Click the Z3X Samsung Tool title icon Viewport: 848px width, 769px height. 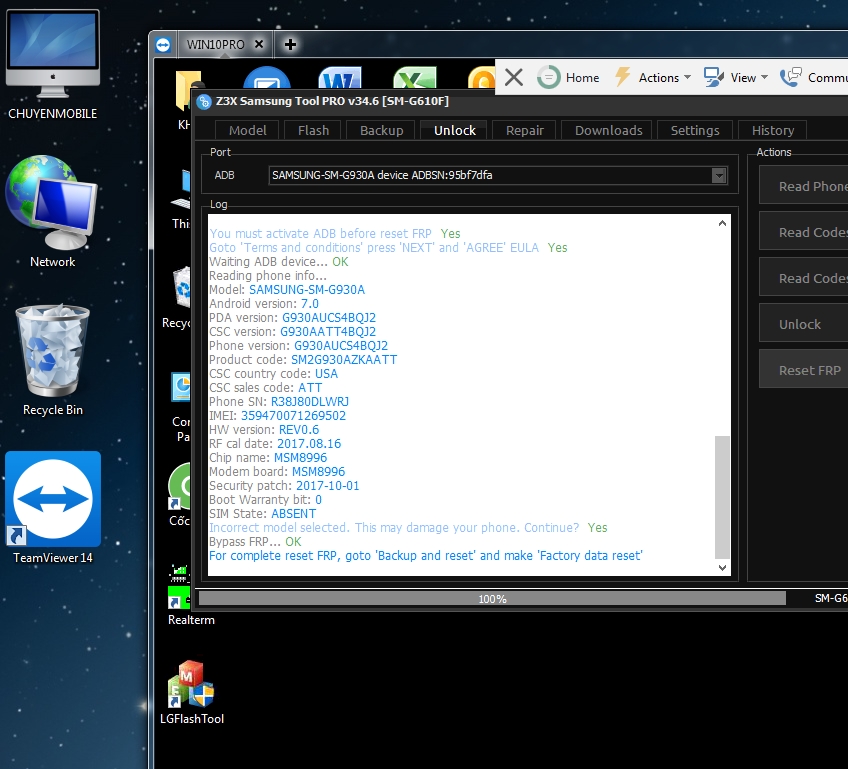204,102
